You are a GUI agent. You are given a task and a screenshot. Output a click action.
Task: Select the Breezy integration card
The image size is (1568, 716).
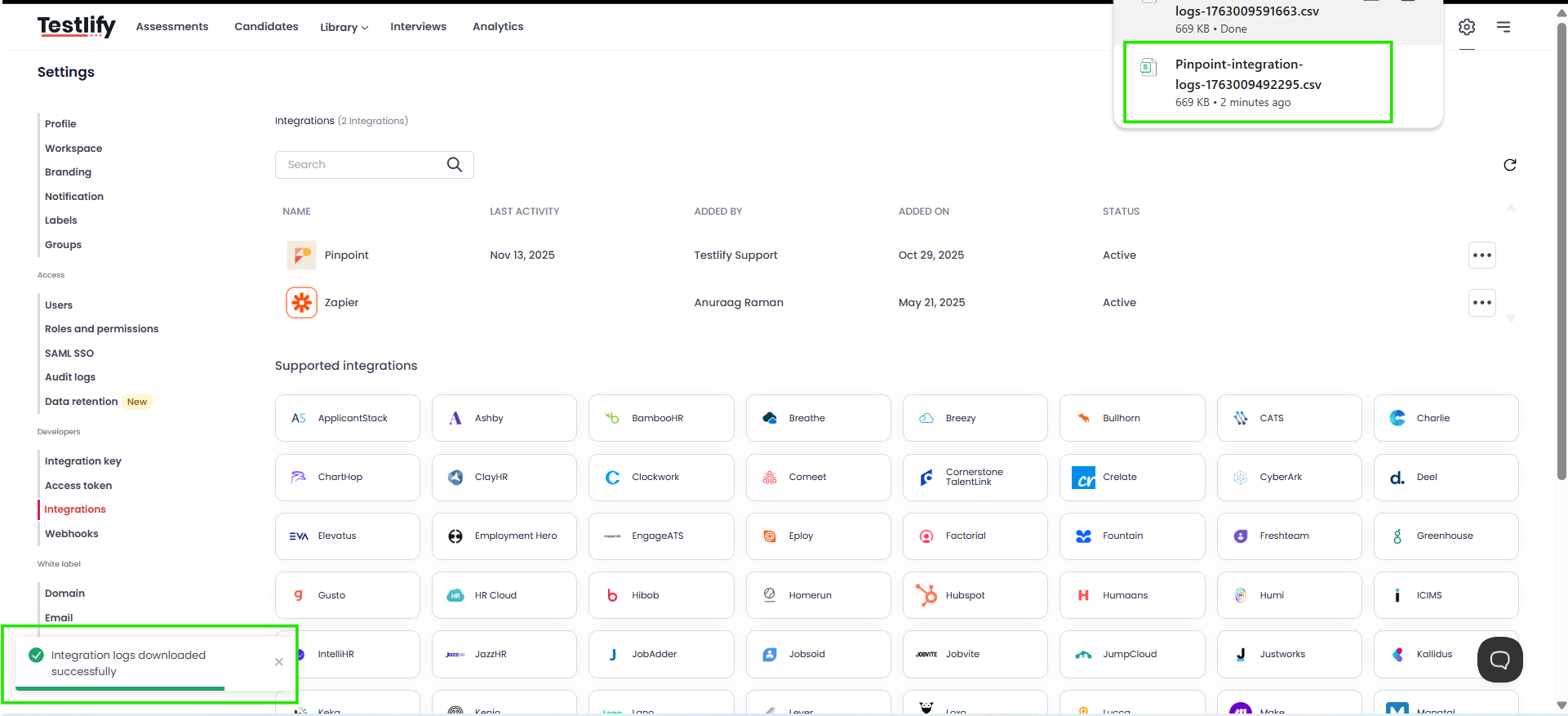975,418
